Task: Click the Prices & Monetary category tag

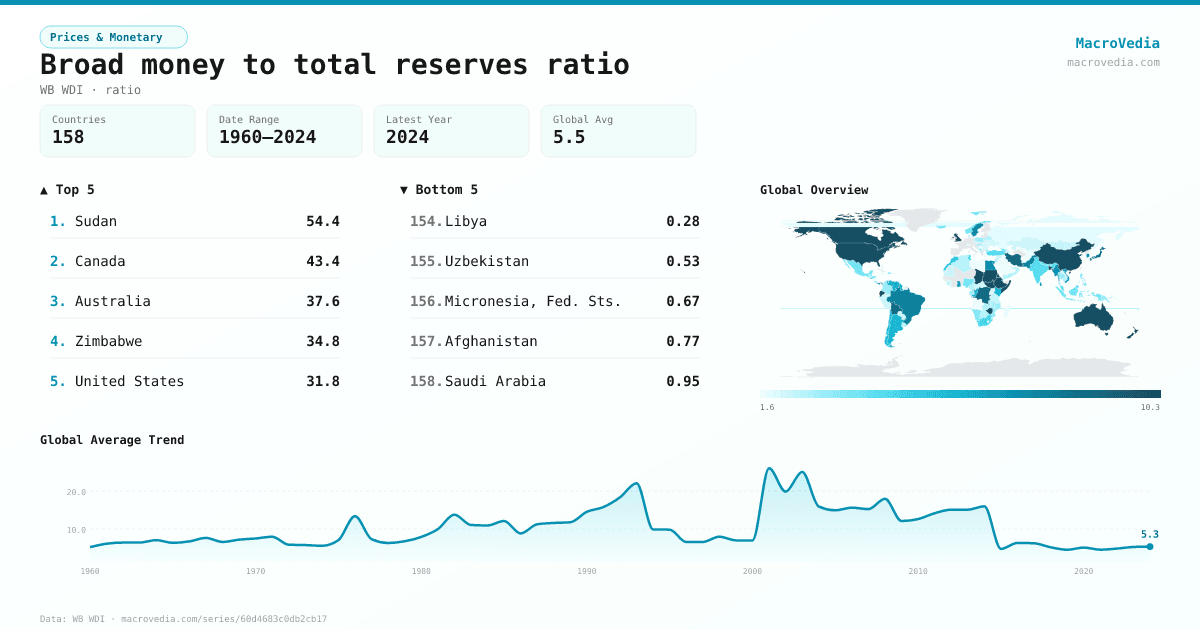Action: coord(113,37)
